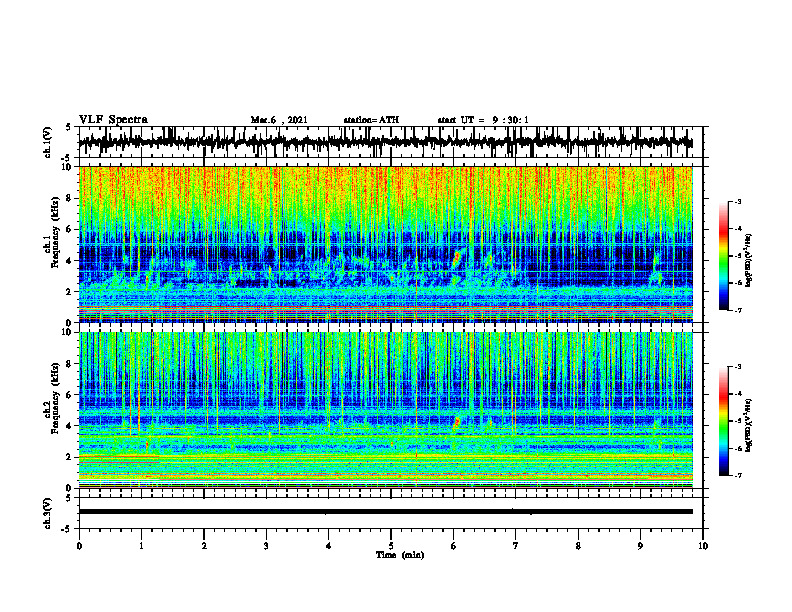
Task: Click the "Time (min)" axis title
Action: coord(400,555)
